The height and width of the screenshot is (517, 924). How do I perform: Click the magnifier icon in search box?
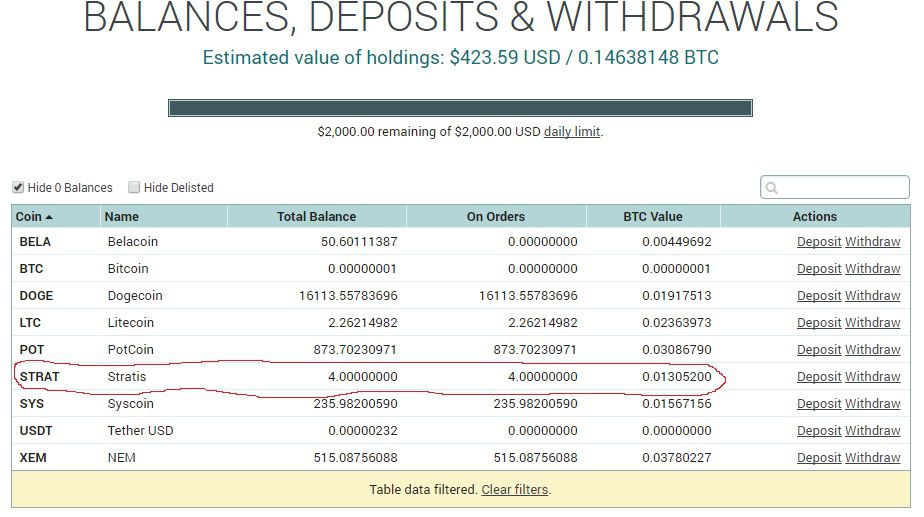771,188
